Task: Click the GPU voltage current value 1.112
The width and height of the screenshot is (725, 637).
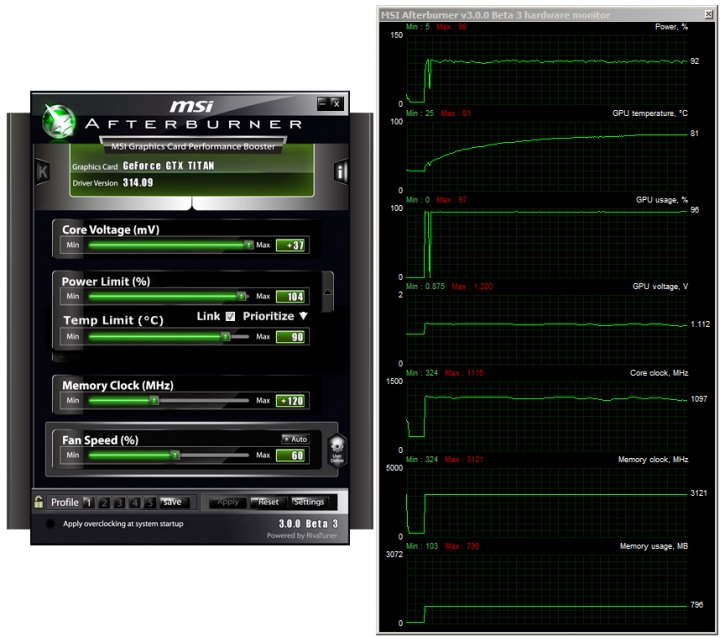Action: point(700,325)
